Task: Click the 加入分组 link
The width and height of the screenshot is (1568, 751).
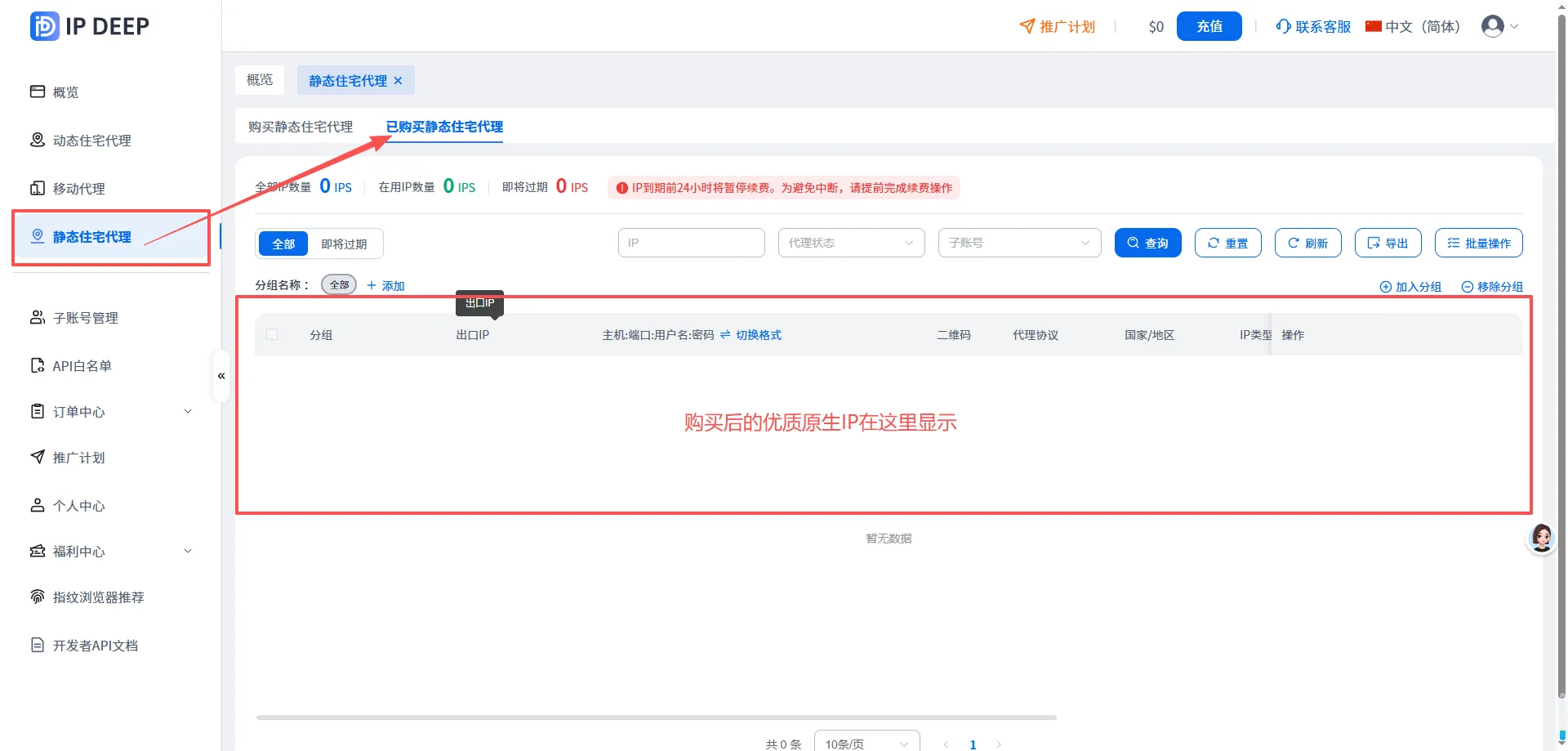Action: pos(1410,287)
